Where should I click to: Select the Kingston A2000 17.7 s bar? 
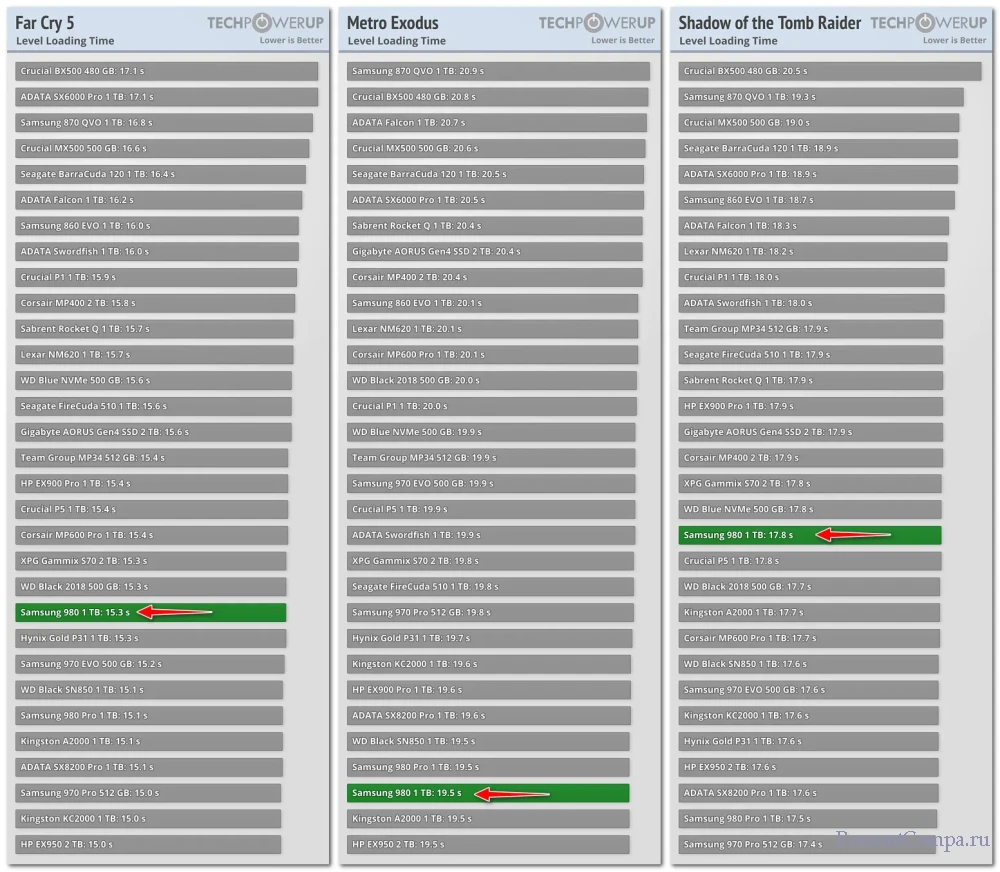pos(809,612)
